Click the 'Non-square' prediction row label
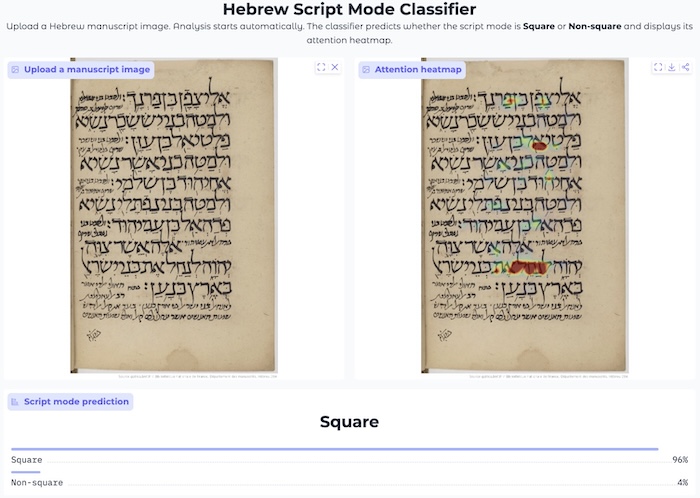The width and height of the screenshot is (700, 498). [x=37, y=482]
